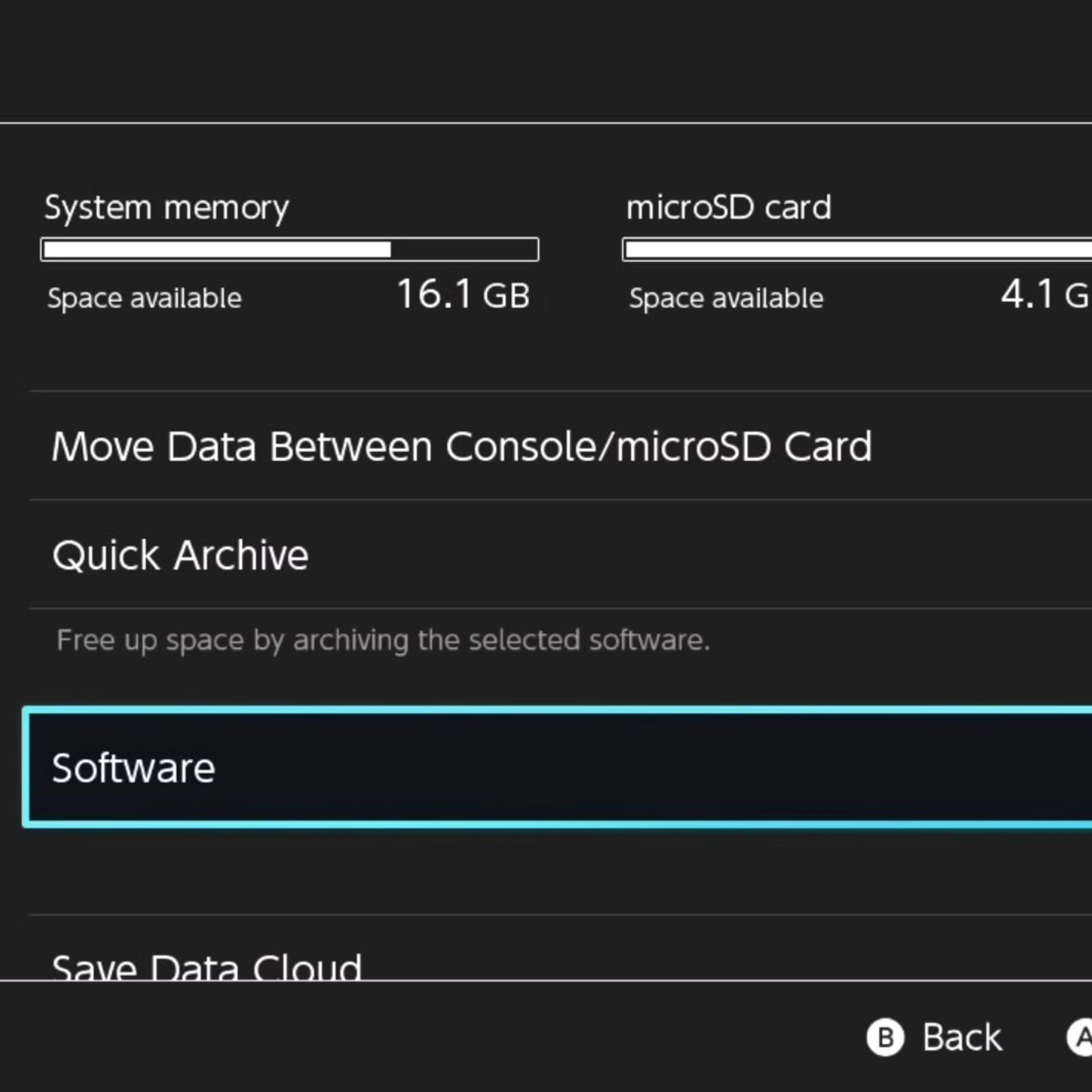Viewport: 1092px width, 1092px height.
Task: Click System memory Space available text
Action: click(144, 298)
